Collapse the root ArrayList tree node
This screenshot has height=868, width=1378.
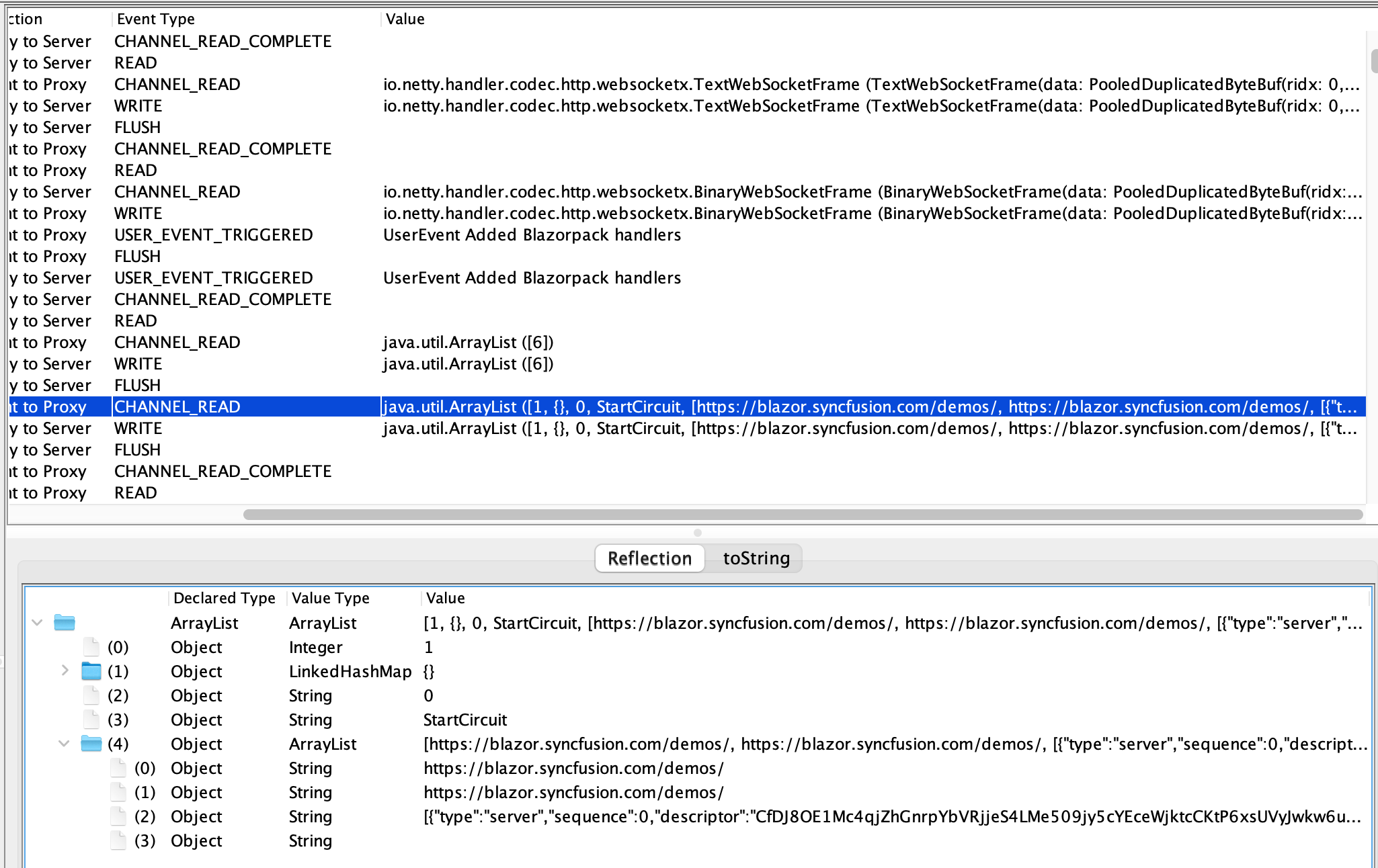coord(38,623)
